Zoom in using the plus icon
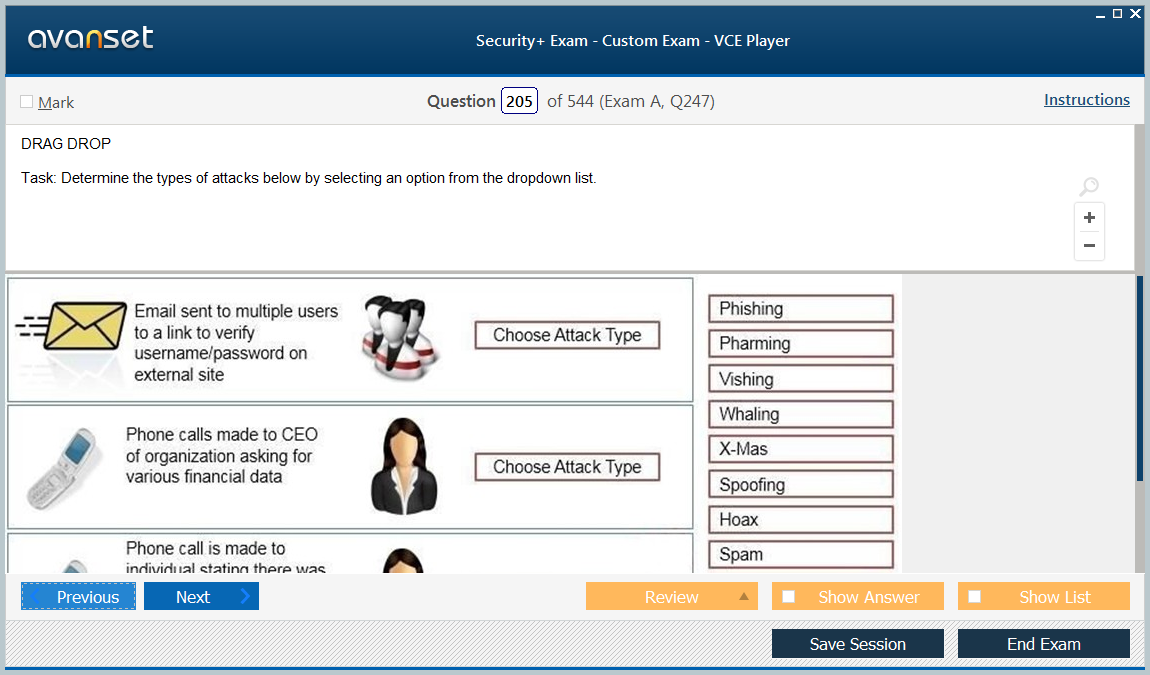This screenshot has height=675, width=1150. [1089, 217]
